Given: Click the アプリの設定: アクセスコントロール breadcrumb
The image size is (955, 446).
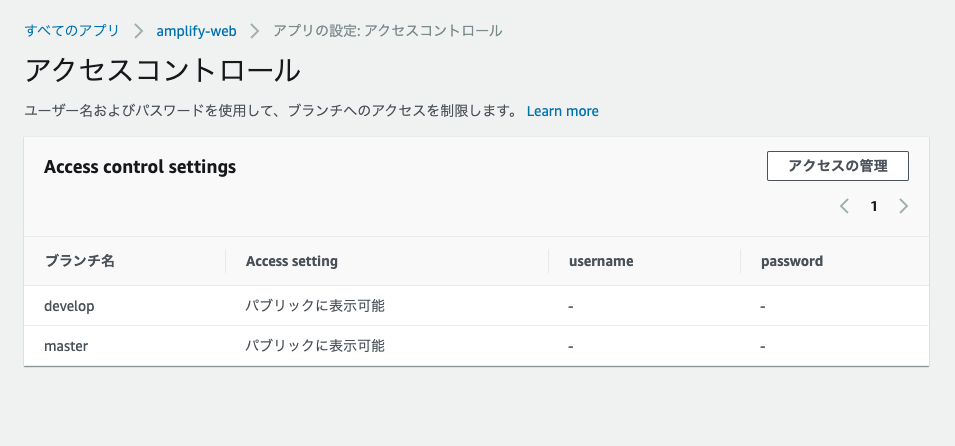Looking at the screenshot, I should pyautogui.click(x=387, y=31).
